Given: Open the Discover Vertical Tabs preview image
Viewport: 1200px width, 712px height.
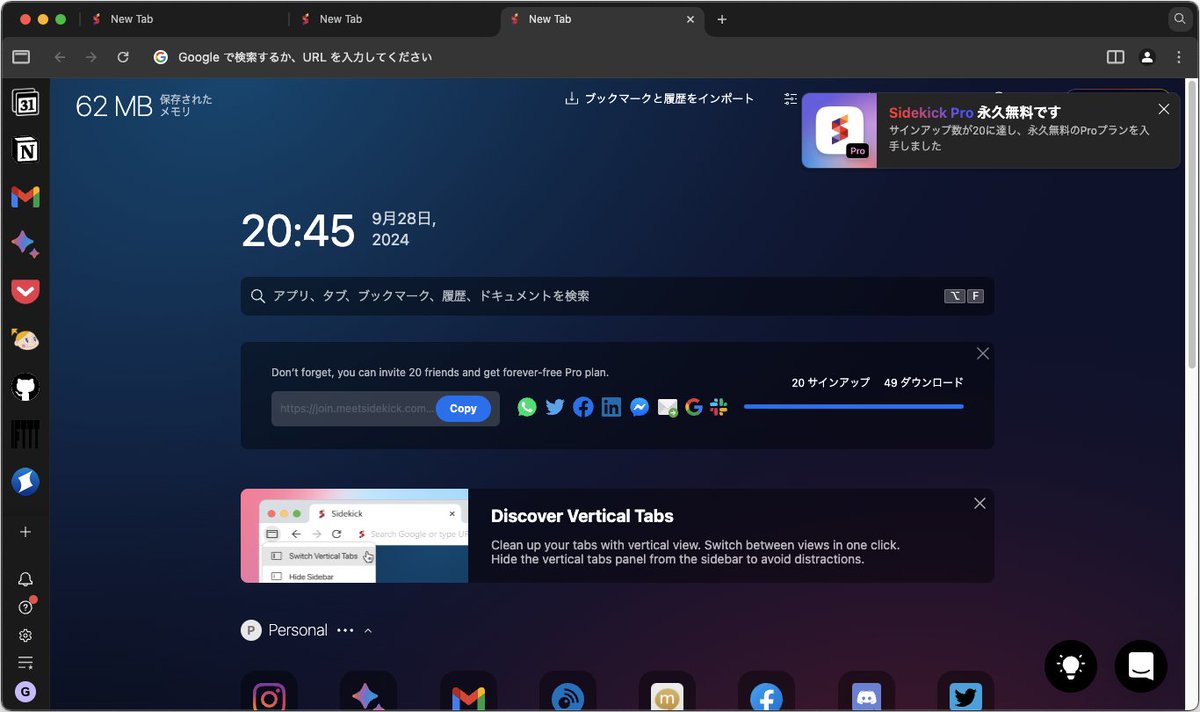Looking at the screenshot, I should click(x=354, y=536).
